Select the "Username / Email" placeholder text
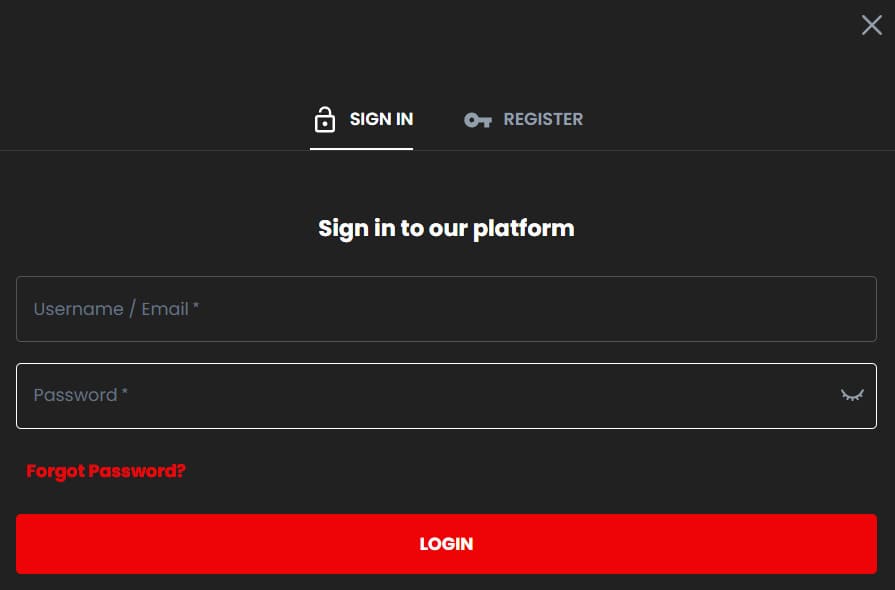 (110, 309)
